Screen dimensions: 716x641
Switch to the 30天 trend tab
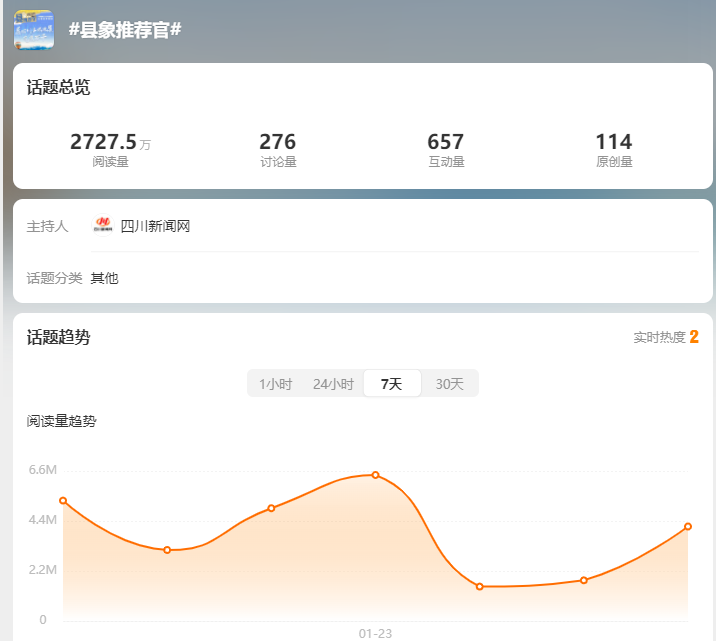tap(449, 384)
